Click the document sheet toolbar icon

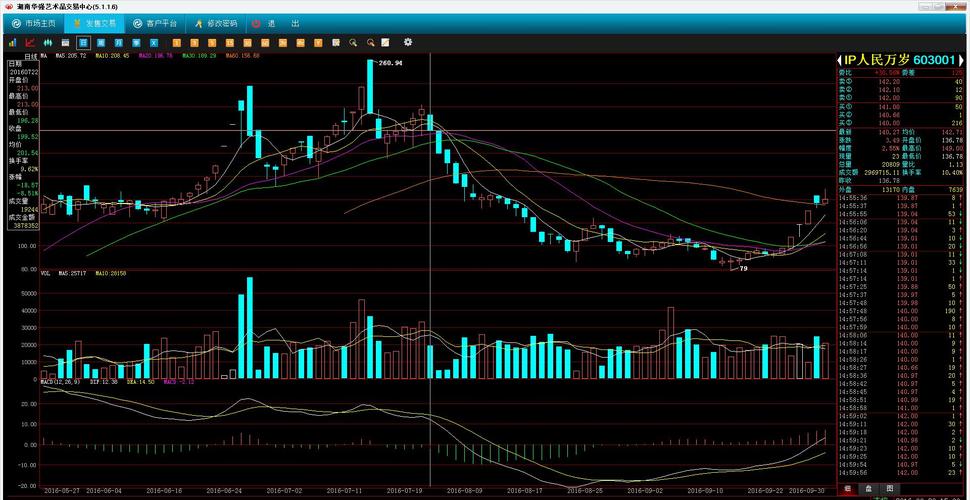coord(336,43)
